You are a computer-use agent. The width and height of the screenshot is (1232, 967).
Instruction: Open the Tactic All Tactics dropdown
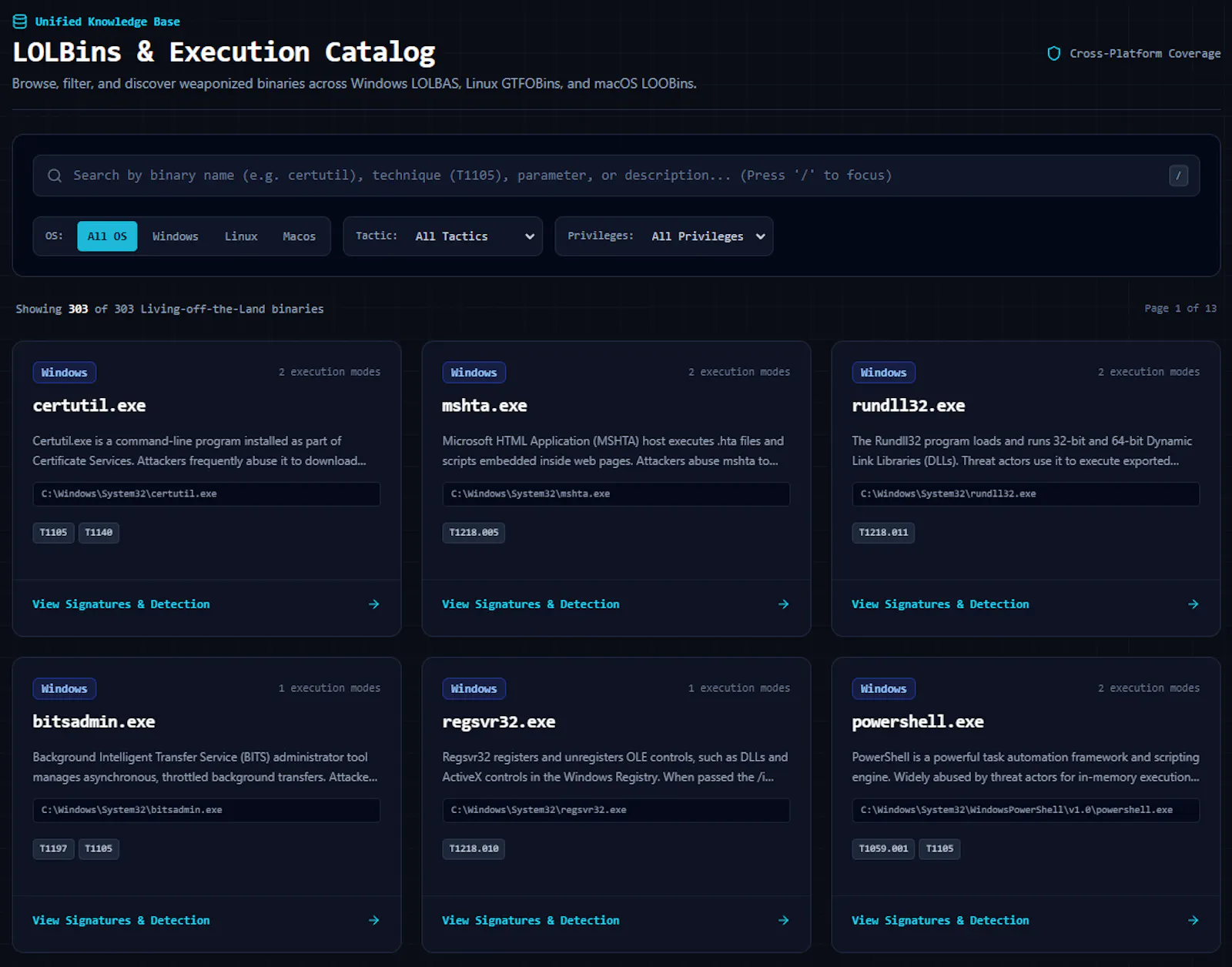tap(443, 236)
